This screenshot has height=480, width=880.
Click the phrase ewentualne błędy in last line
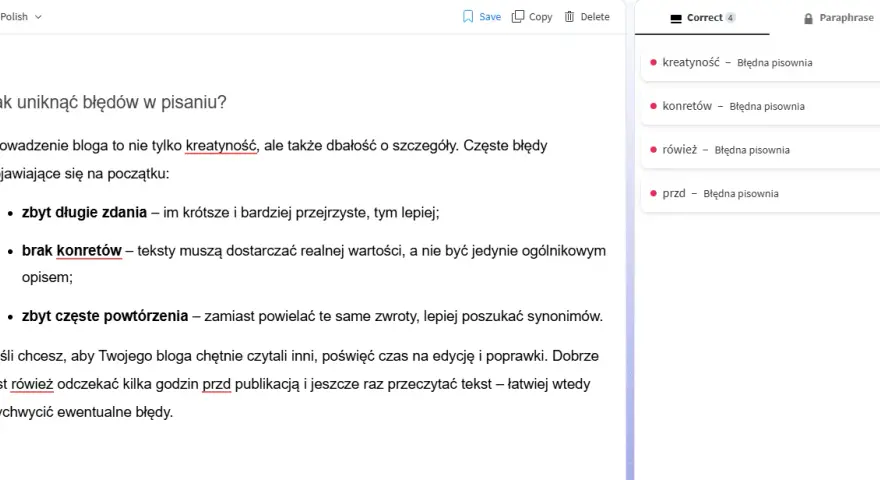114,412
